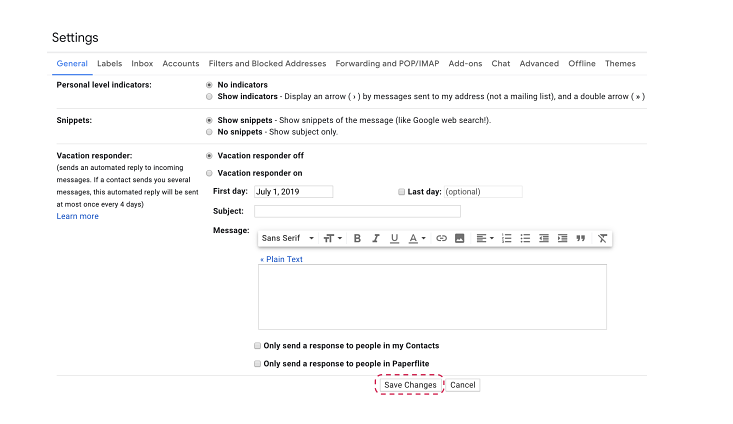
Task: Open the text alignment dropdown
Action: coord(485,238)
